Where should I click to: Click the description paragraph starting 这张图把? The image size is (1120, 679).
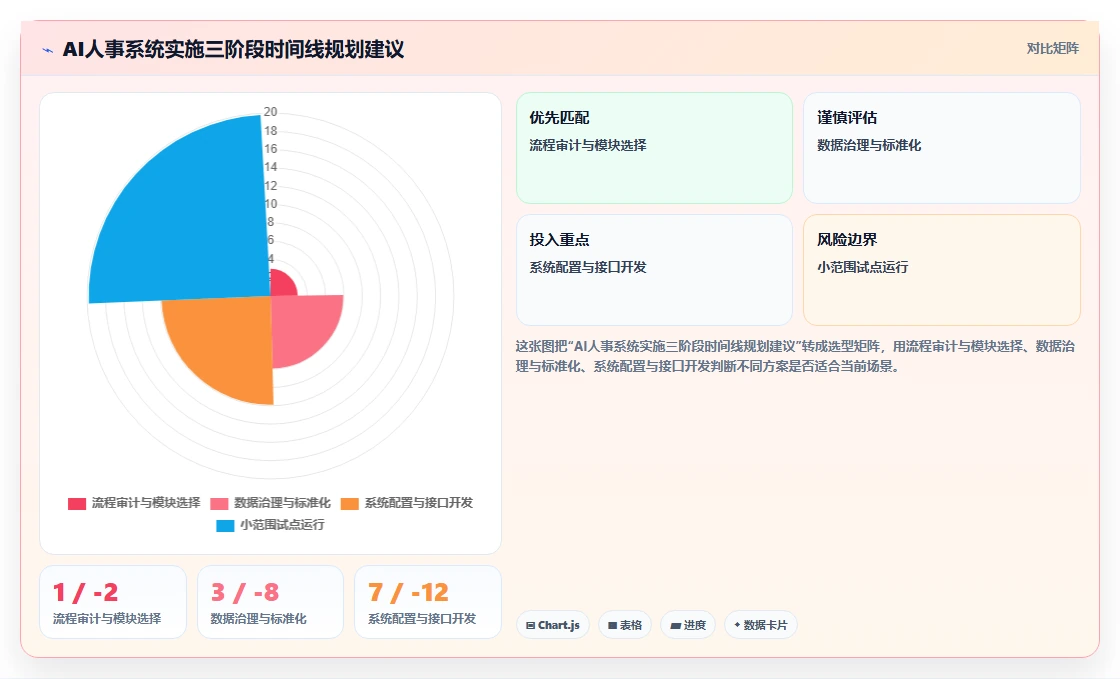tap(795, 356)
